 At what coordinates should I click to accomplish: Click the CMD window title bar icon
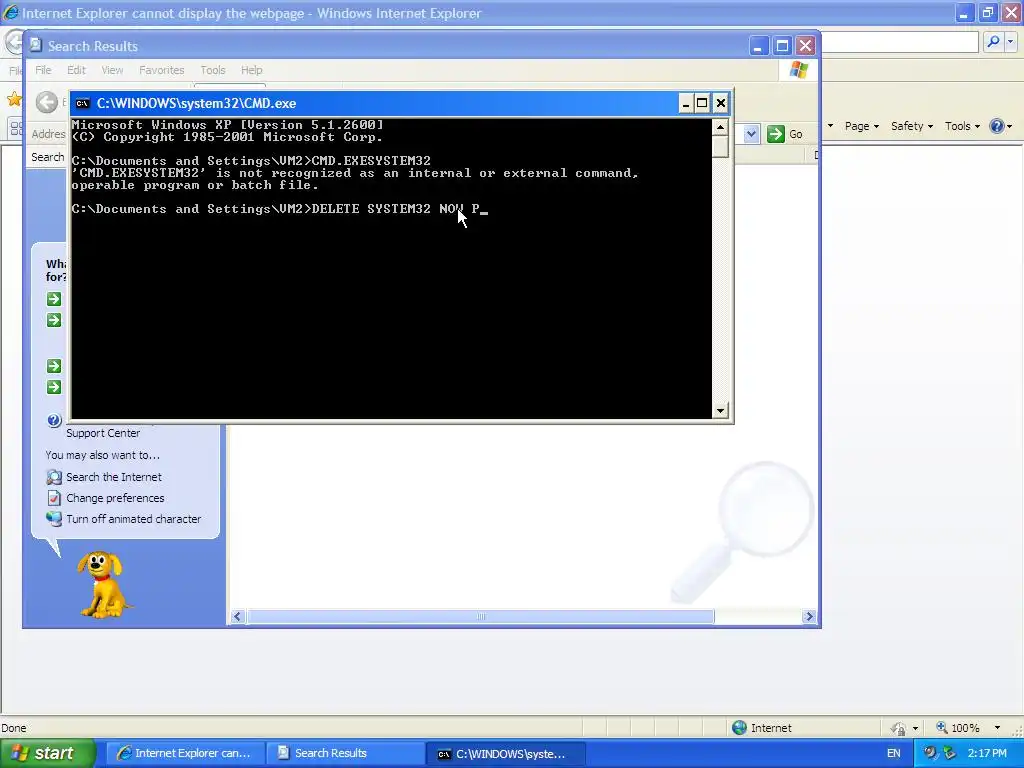82,103
